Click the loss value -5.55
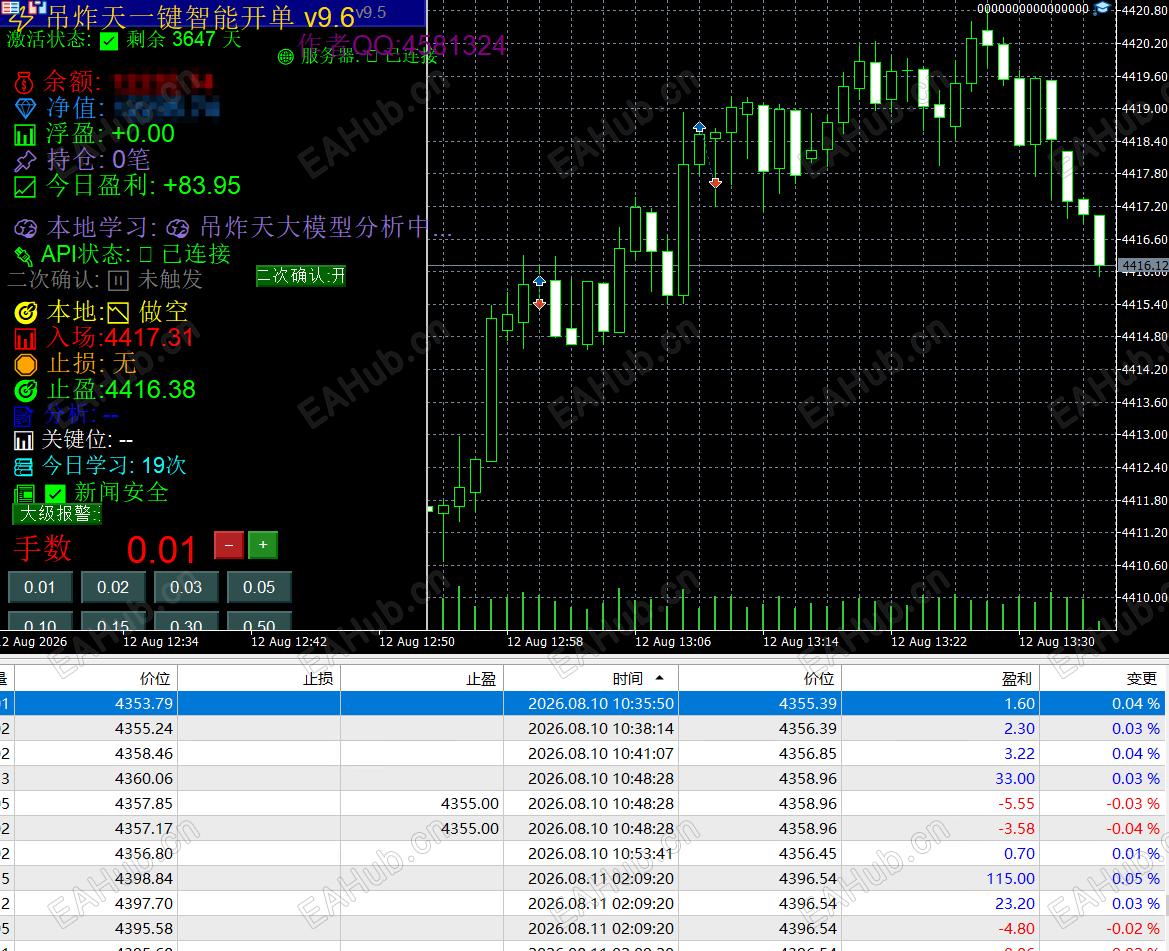 (x=1016, y=803)
